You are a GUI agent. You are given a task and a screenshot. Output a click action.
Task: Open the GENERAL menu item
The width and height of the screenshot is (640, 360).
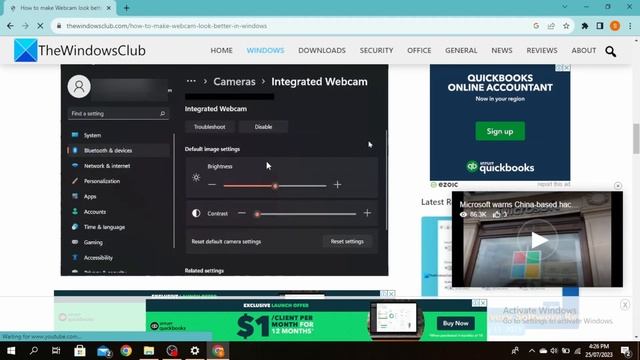click(461, 50)
